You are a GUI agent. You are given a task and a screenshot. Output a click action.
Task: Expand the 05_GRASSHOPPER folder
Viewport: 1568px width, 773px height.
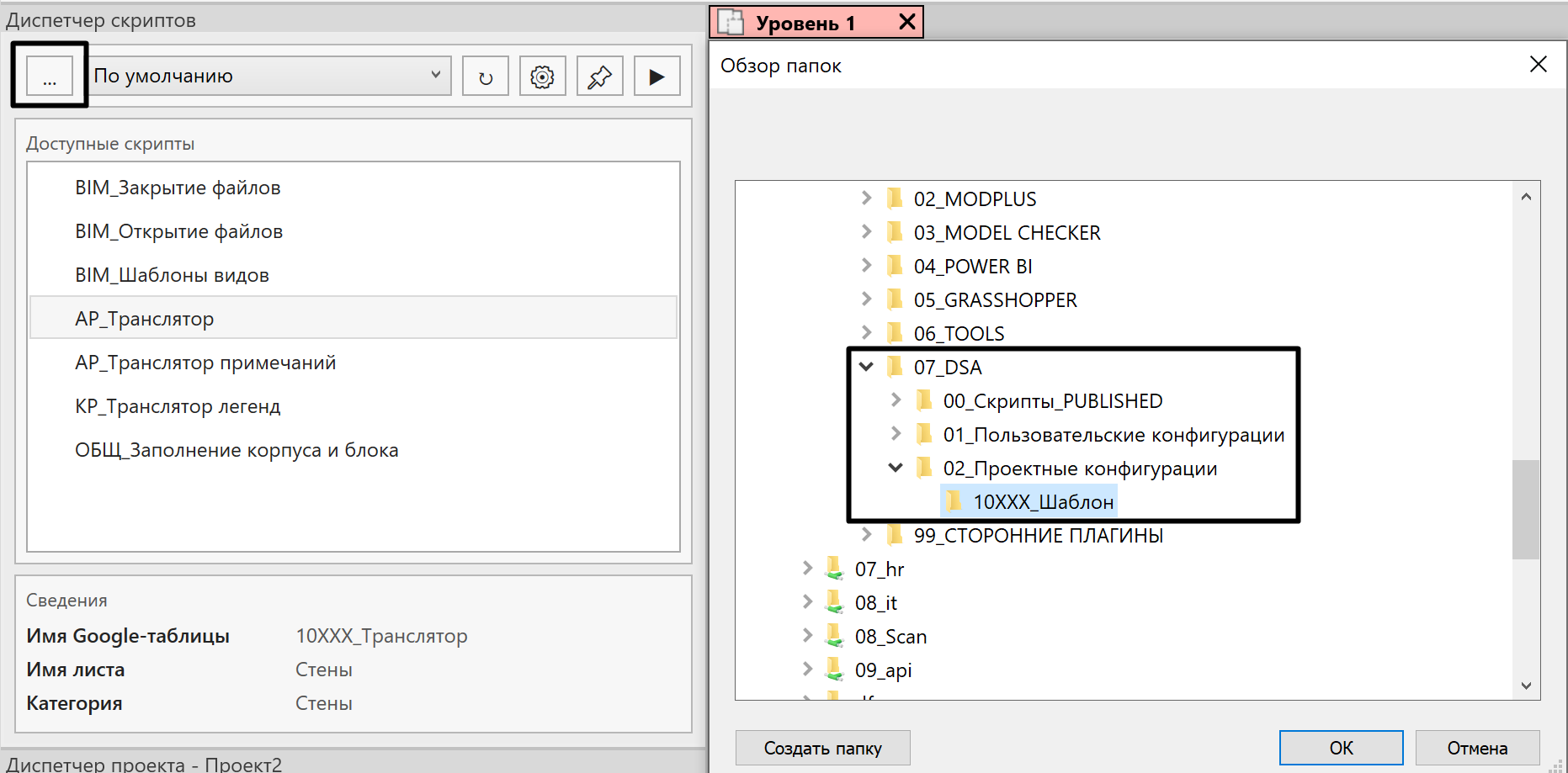coord(866,299)
